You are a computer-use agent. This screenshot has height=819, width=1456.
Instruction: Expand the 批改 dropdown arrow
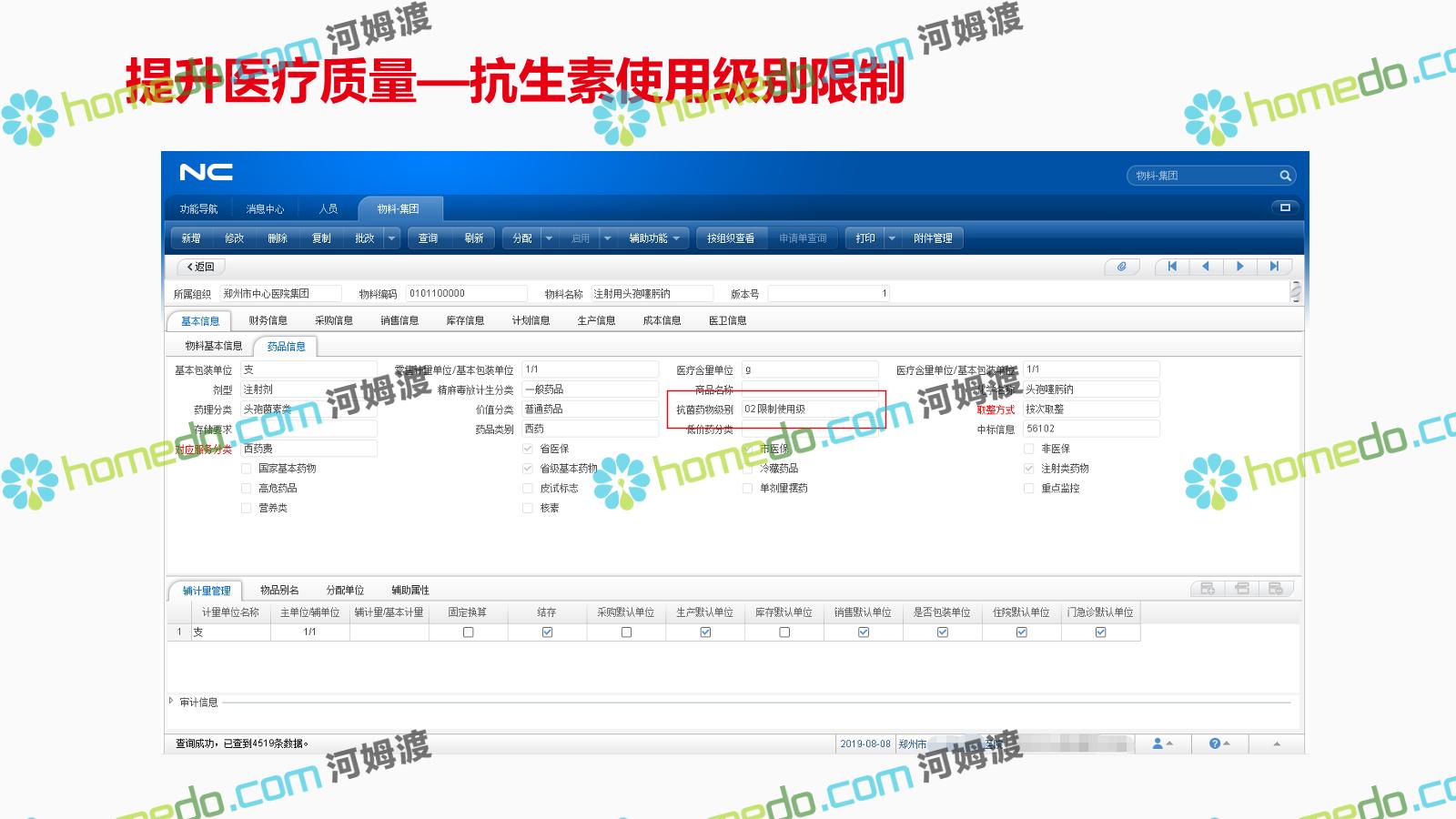391,238
